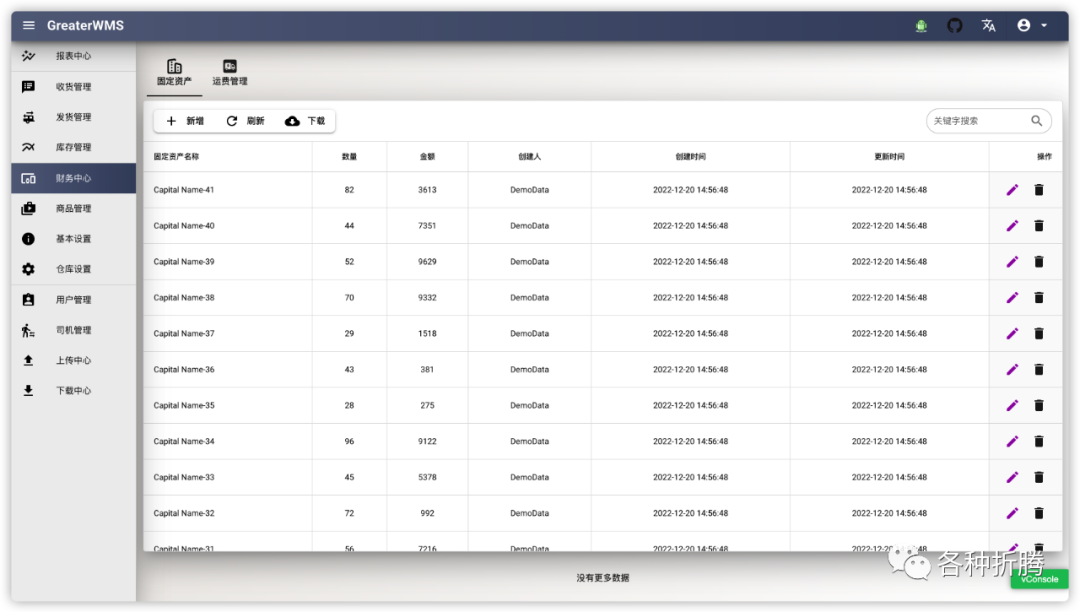Viewport: 1080px width, 612px height.
Task: Switch to the 固定资产 tab
Action: (174, 72)
